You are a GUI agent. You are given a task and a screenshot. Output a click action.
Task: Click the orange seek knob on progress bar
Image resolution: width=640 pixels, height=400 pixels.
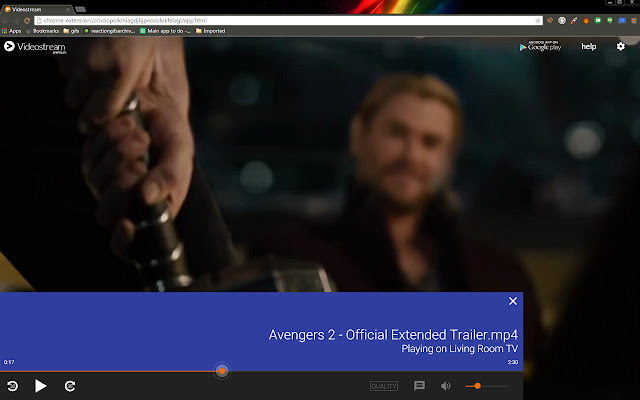tap(222, 371)
